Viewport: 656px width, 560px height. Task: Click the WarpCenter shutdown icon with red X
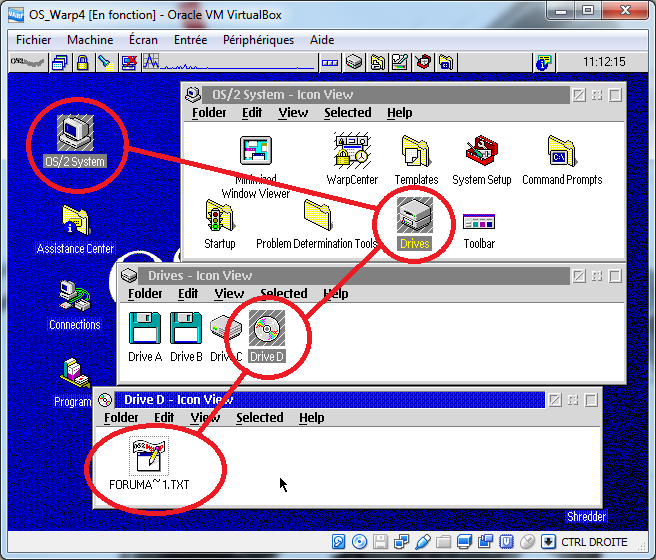[x=129, y=62]
